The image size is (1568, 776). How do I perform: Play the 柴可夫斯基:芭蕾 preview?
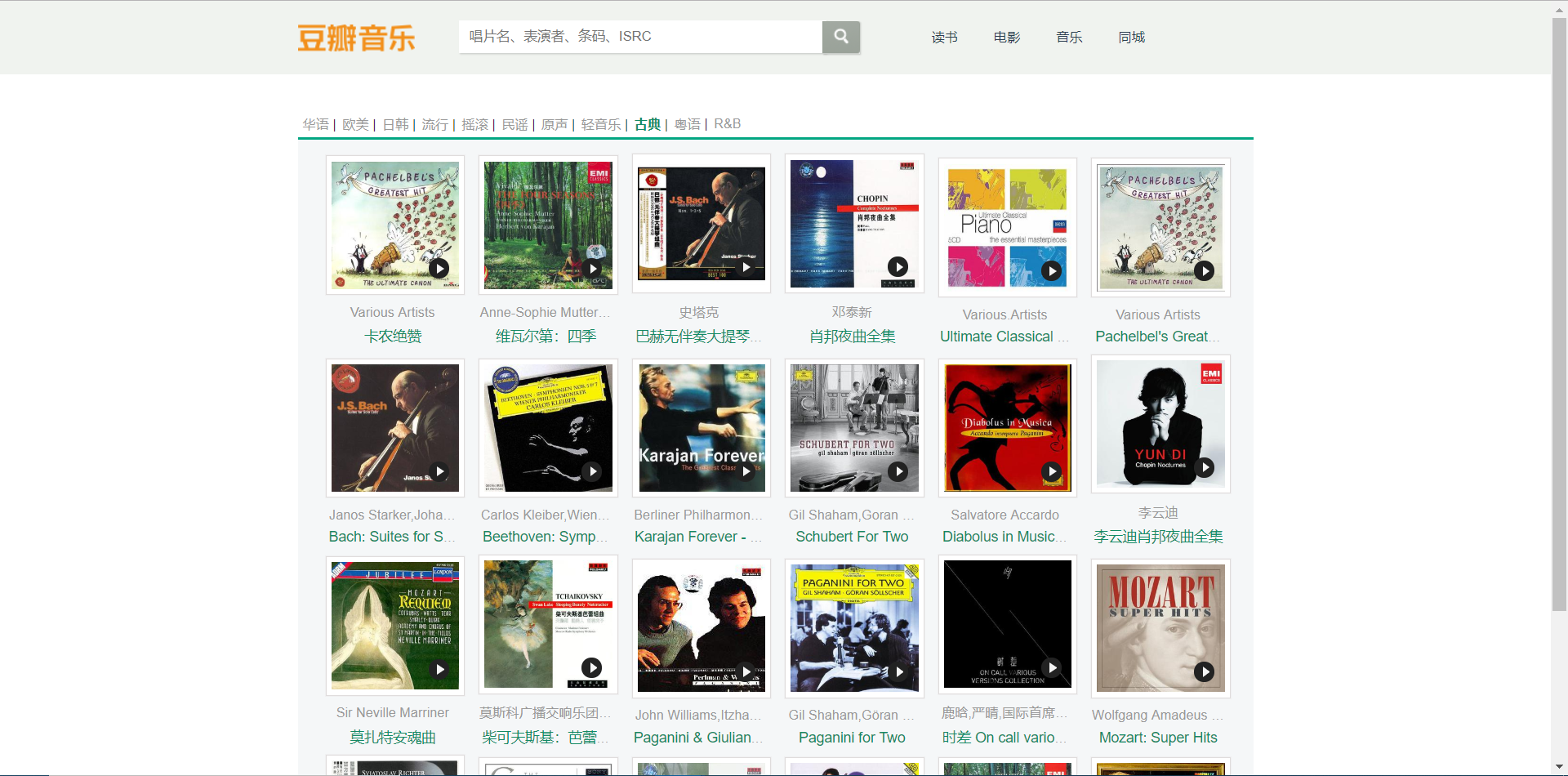click(592, 667)
